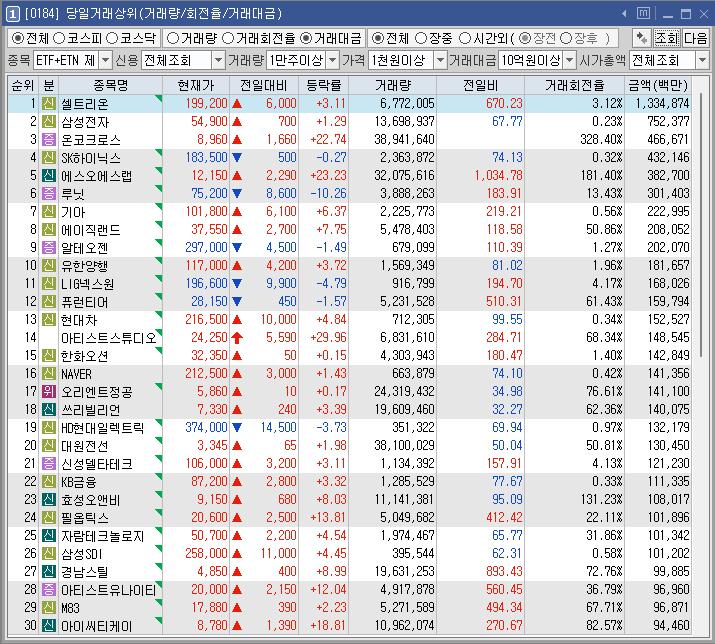The image size is (715, 644).
Task: Select the NAVER stock name
Action: [77, 374]
